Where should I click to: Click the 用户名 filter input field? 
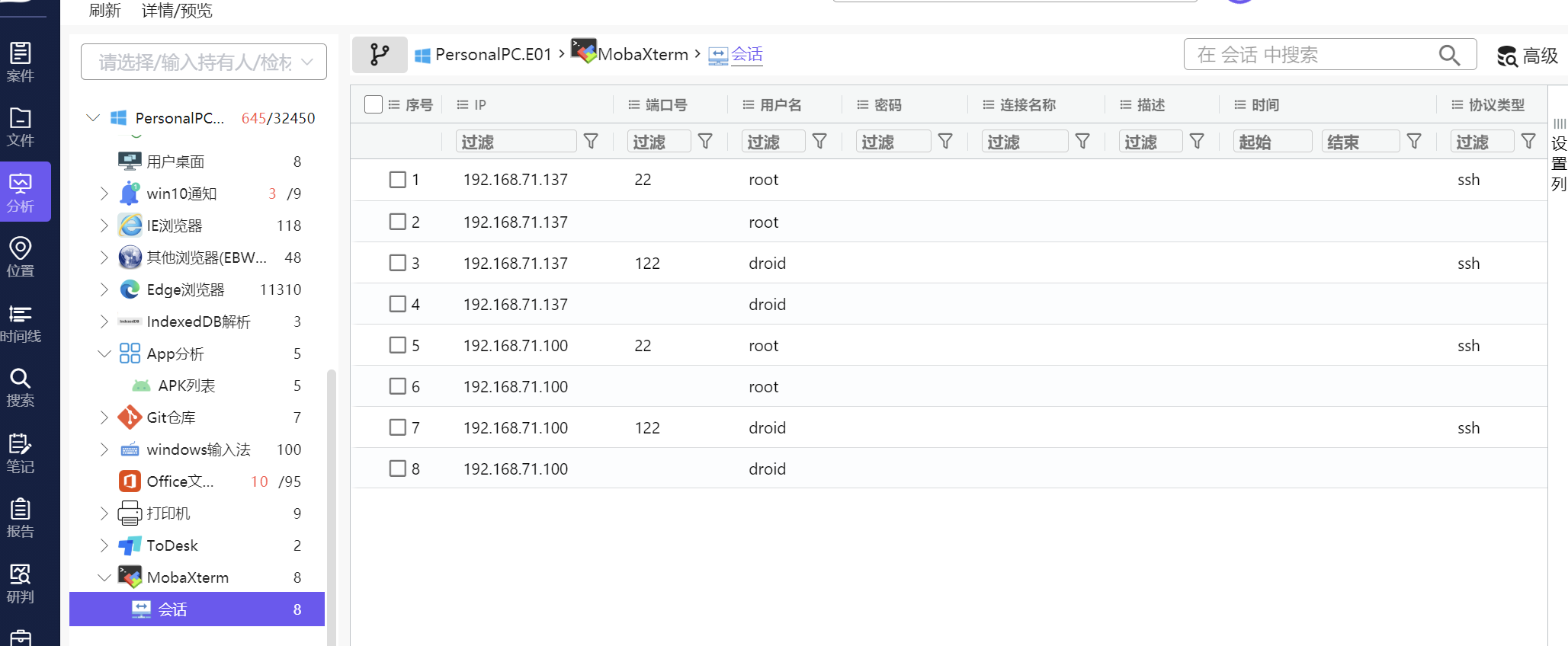pyautogui.click(x=773, y=142)
